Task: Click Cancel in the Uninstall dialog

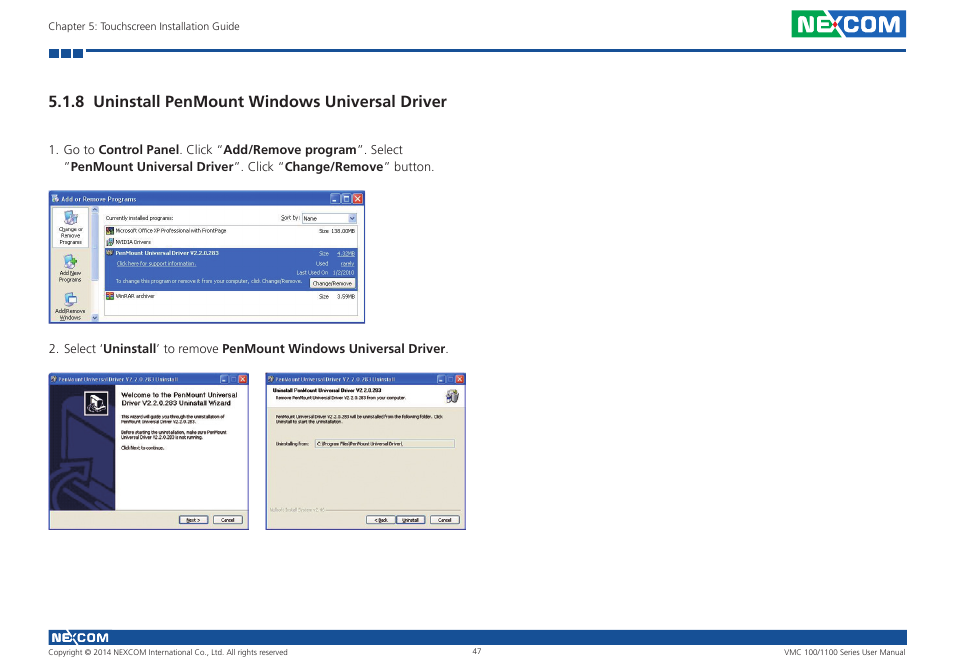Action: (x=445, y=520)
